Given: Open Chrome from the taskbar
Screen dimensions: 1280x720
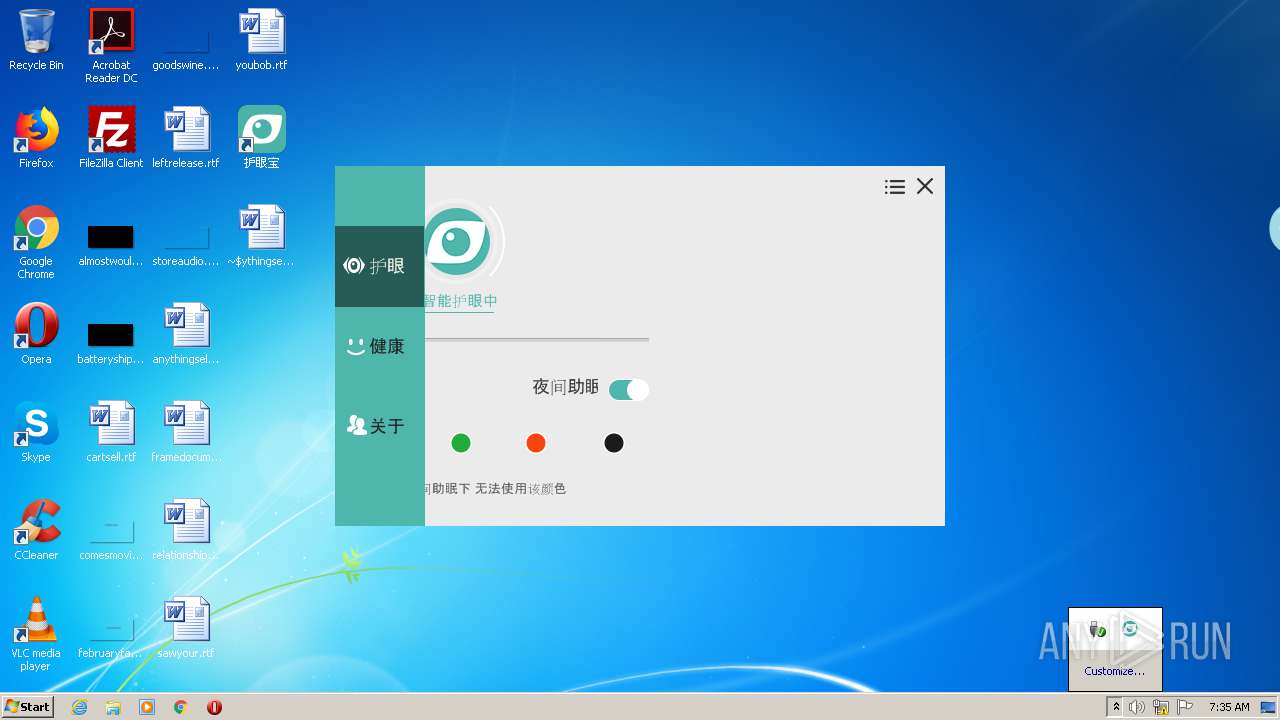Looking at the screenshot, I should [181, 707].
